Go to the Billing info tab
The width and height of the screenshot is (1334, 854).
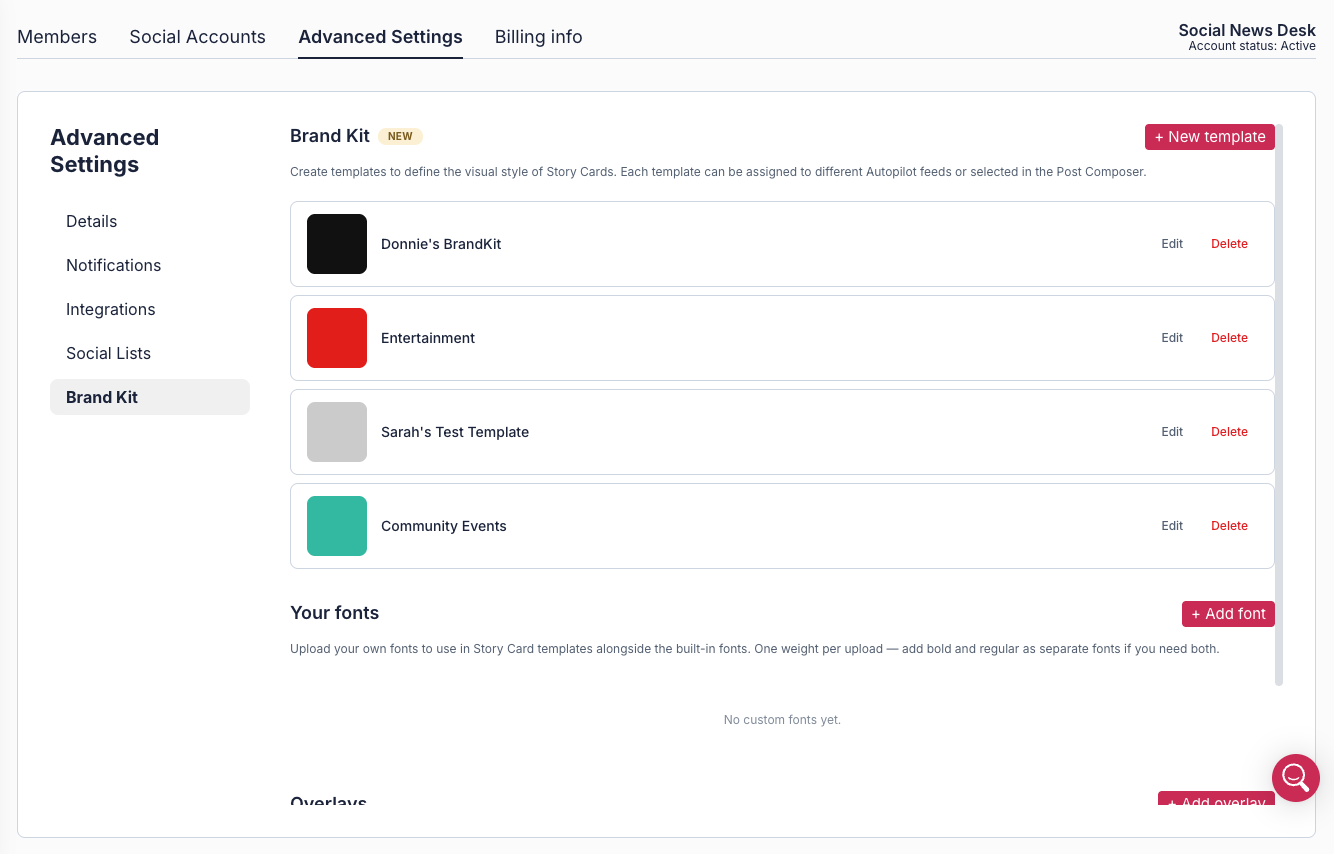[538, 37]
